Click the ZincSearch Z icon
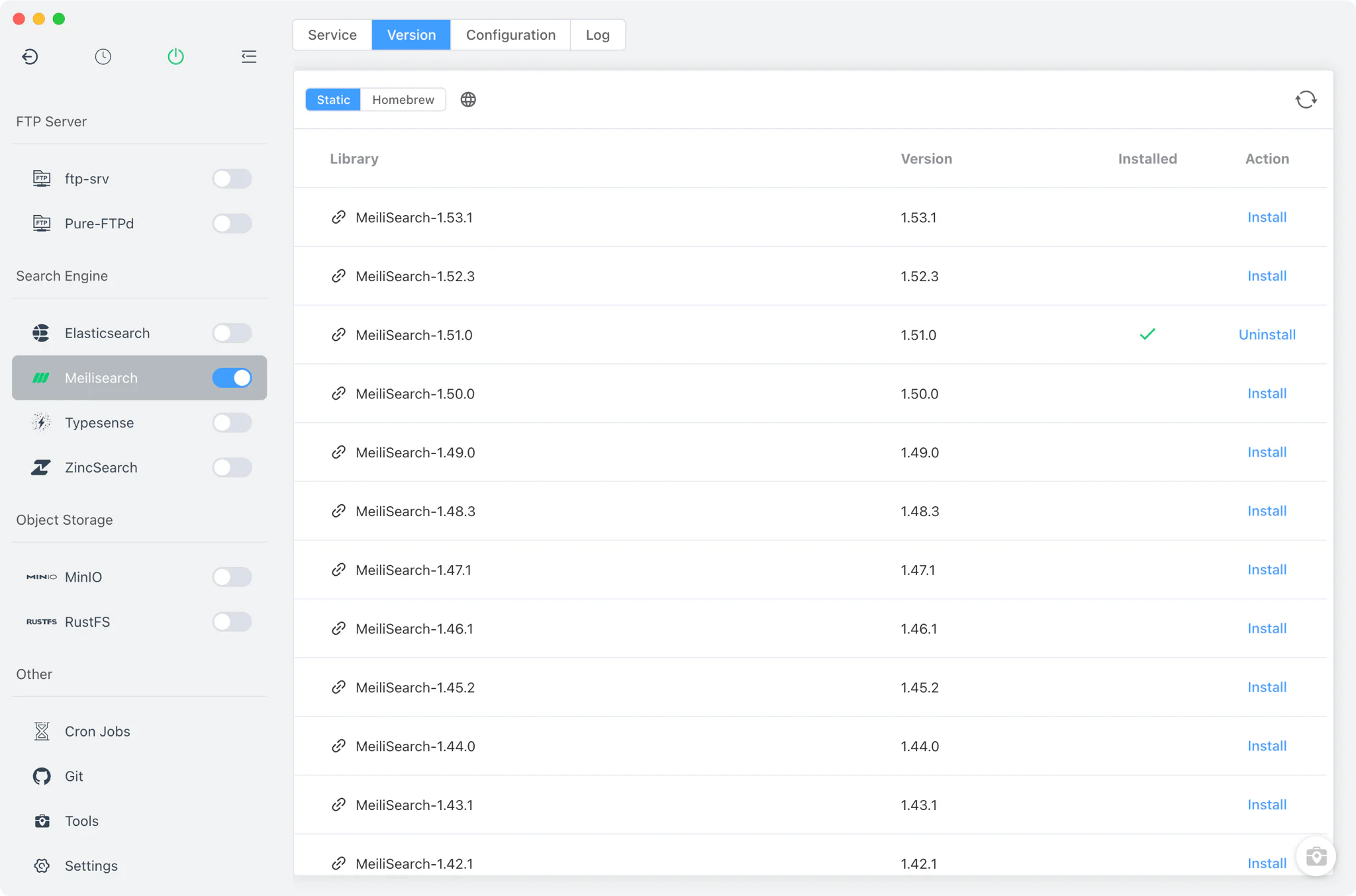This screenshot has width=1356, height=896. [41, 467]
